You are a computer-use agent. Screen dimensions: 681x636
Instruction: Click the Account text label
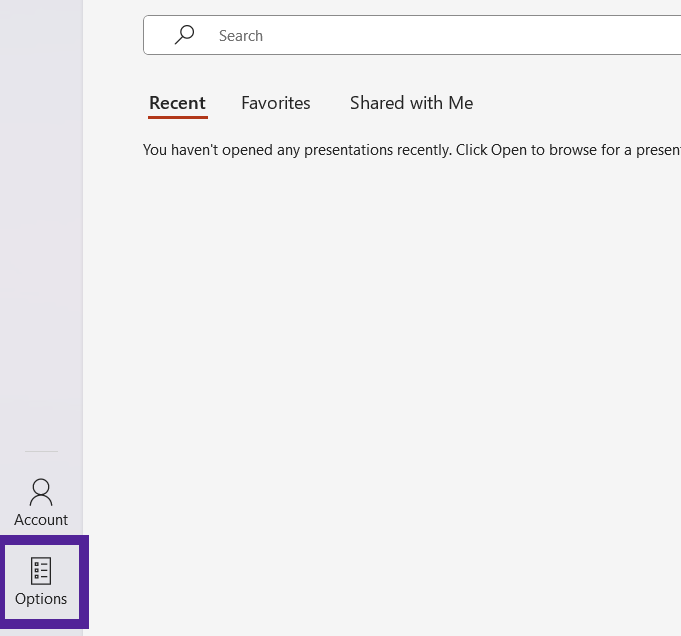(x=41, y=520)
